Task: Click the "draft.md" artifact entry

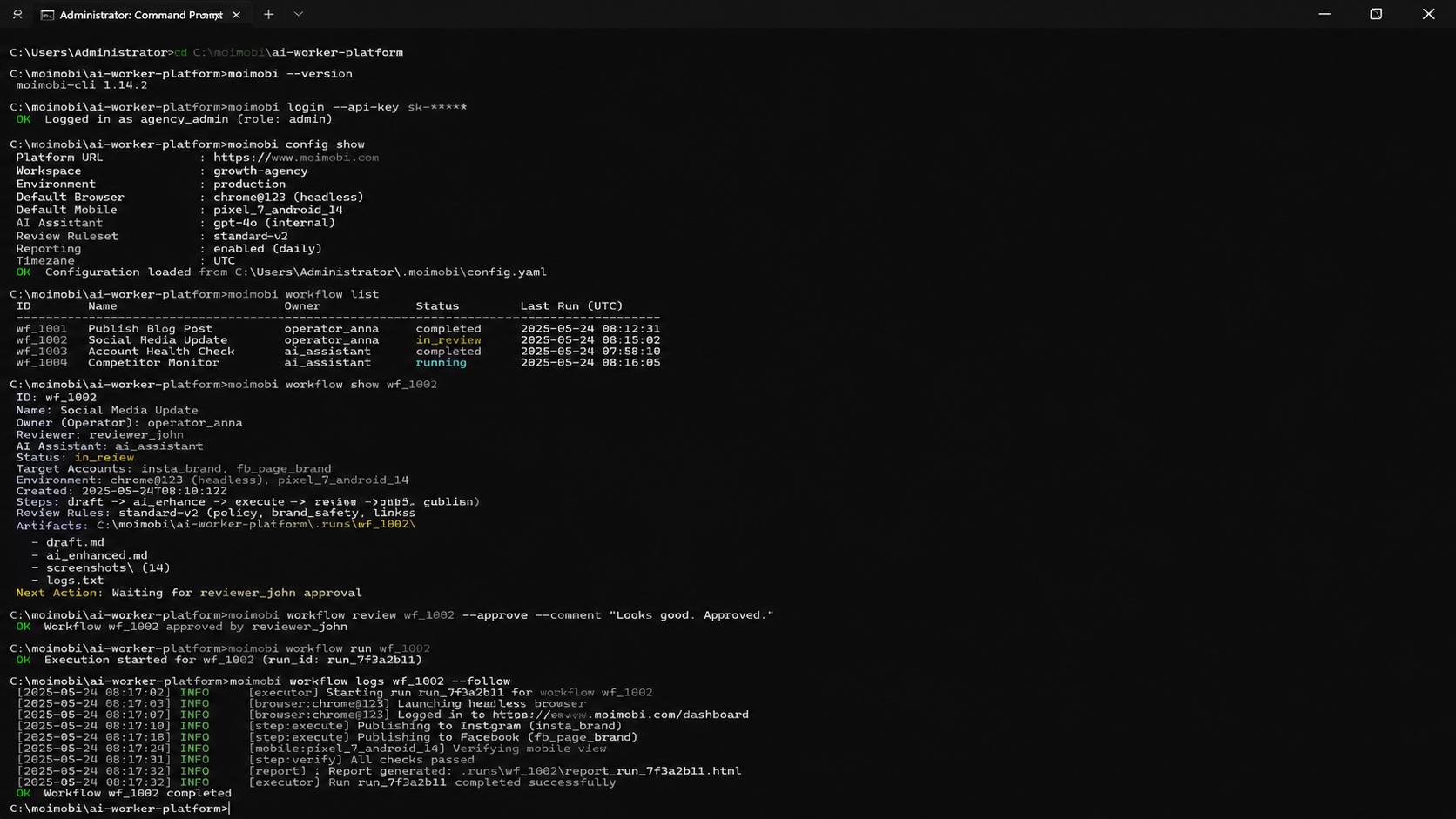Action: [75, 542]
